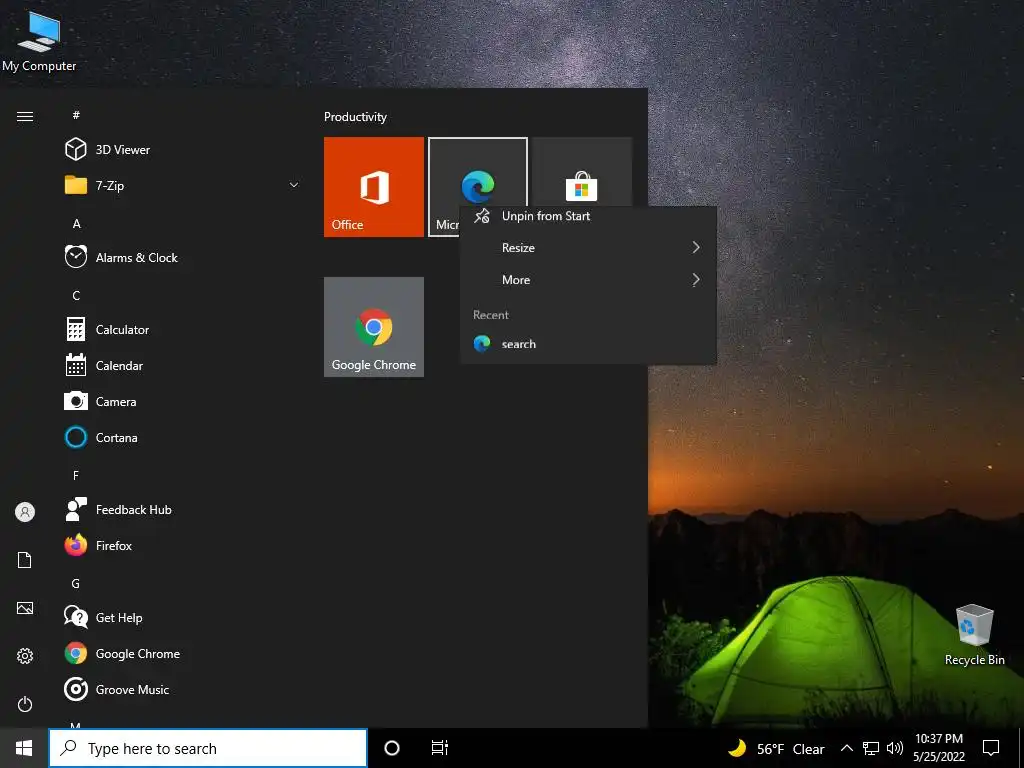This screenshot has height=768, width=1024.
Task: Click the More submenu arrow
Action: click(x=696, y=280)
